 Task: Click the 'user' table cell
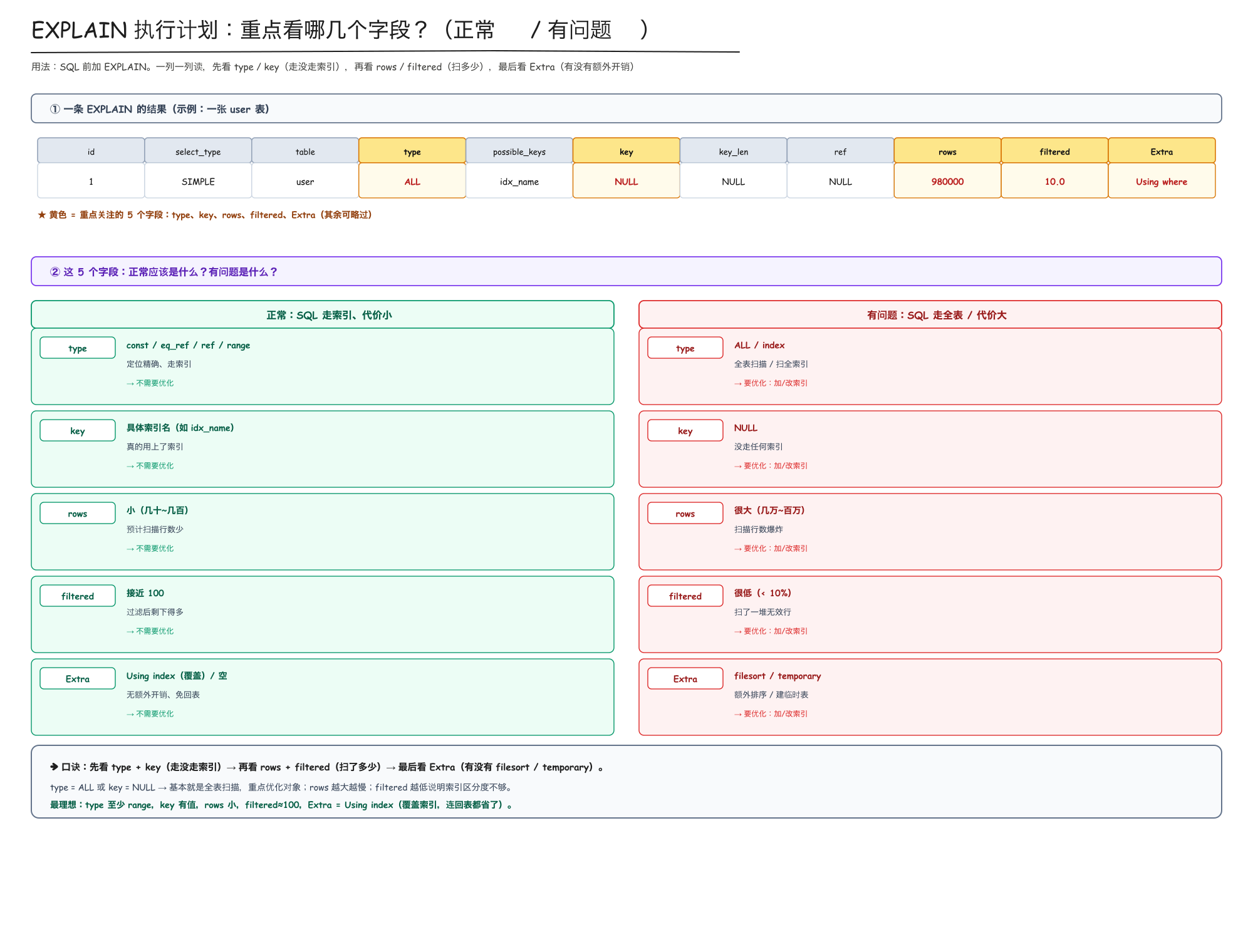[305, 181]
